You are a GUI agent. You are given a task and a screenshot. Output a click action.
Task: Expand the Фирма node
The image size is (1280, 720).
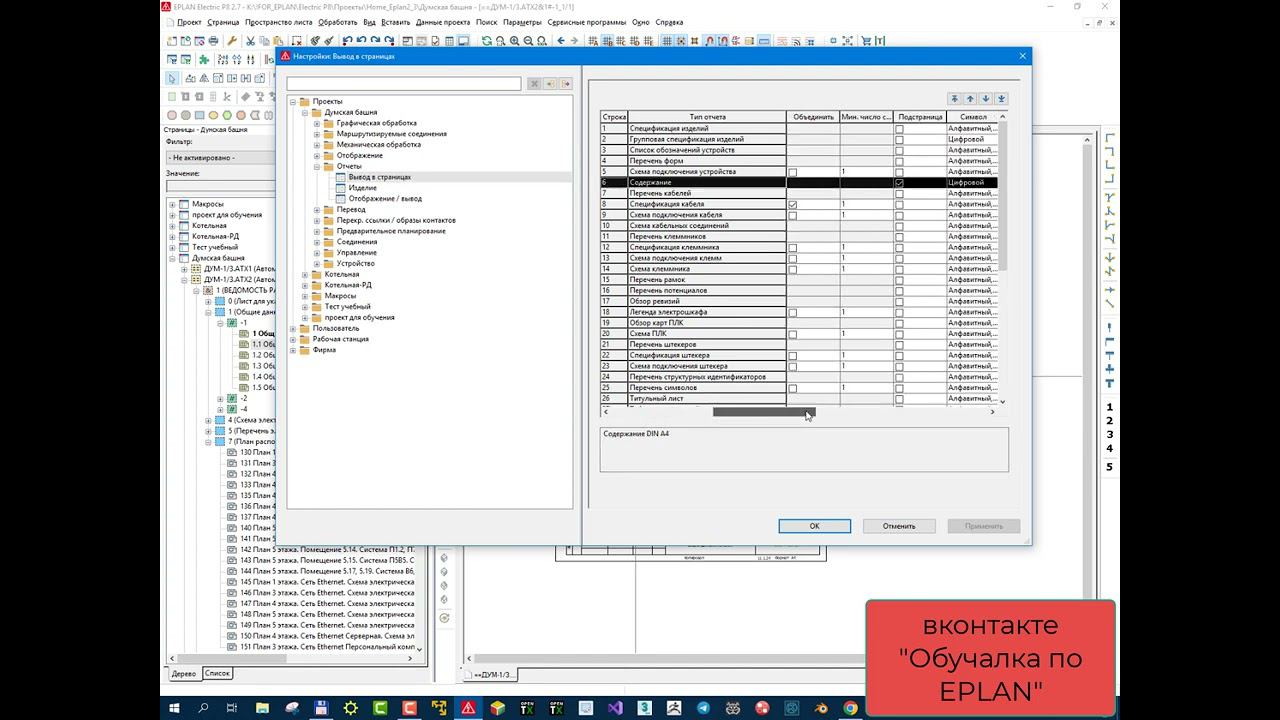pos(293,350)
